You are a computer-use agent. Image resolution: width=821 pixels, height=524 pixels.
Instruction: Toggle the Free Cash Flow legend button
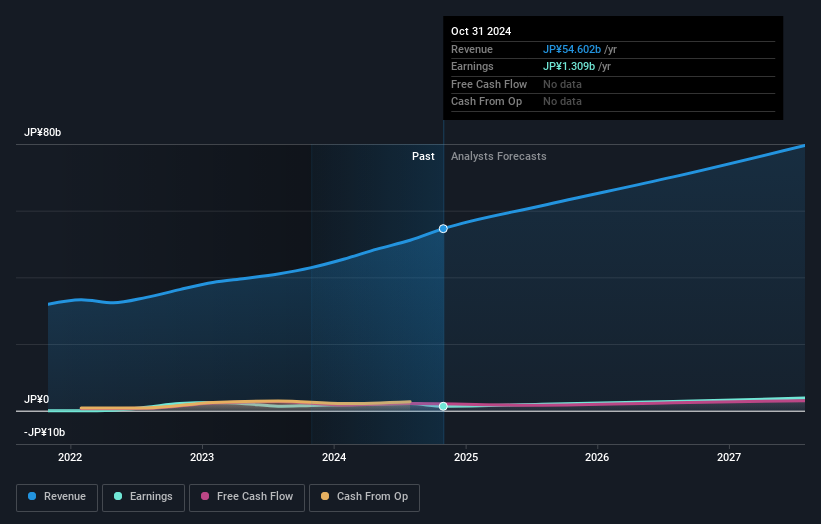247,497
